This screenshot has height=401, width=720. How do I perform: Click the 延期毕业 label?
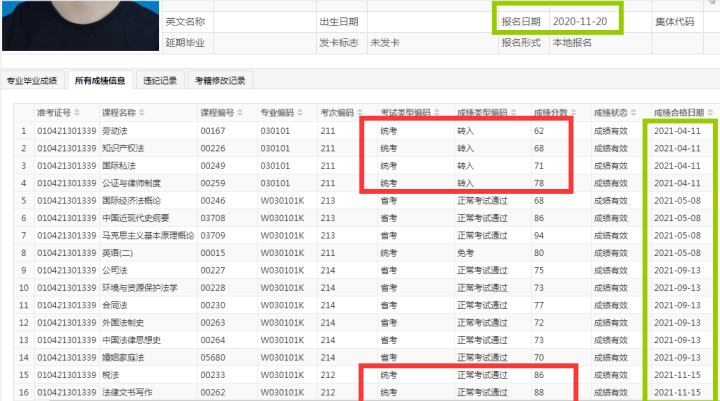coord(185,43)
